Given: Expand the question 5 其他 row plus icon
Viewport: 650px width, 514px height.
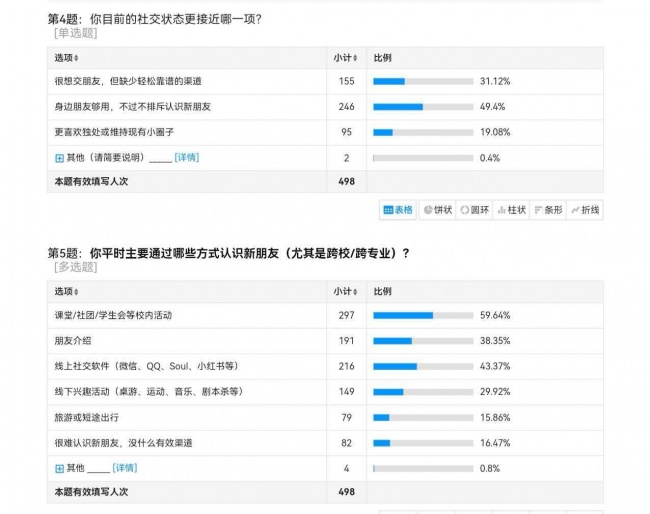Looking at the screenshot, I should pos(59,468).
